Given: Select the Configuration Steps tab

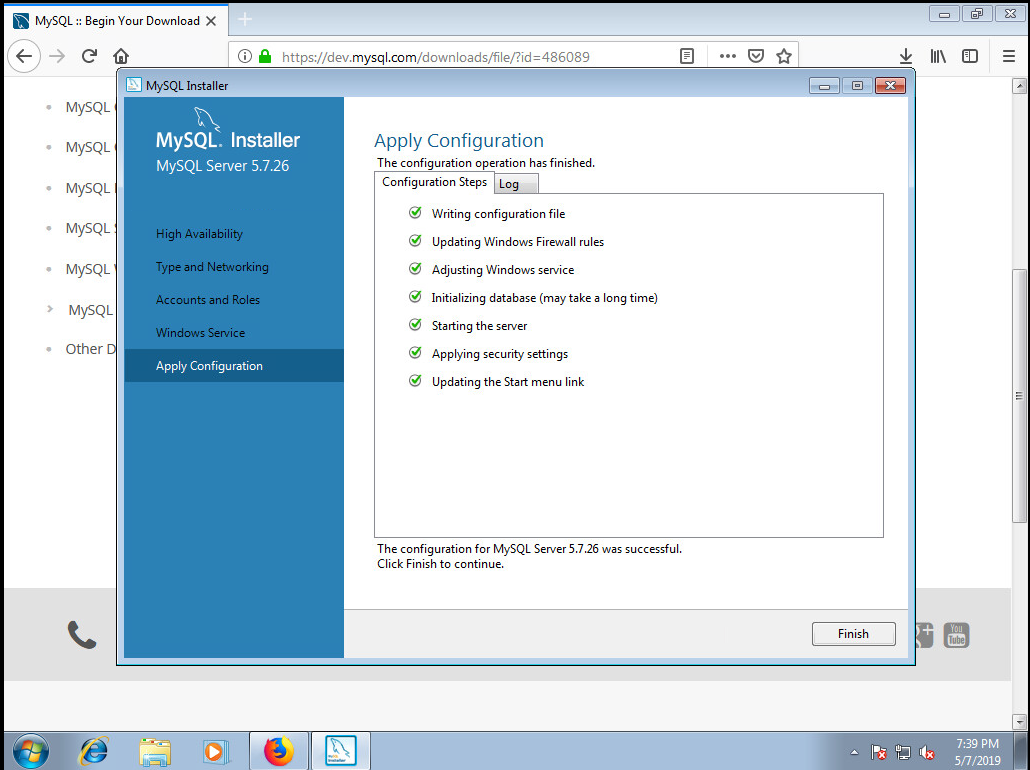Looking at the screenshot, I should pyautogui.click(x=434, y=182).
